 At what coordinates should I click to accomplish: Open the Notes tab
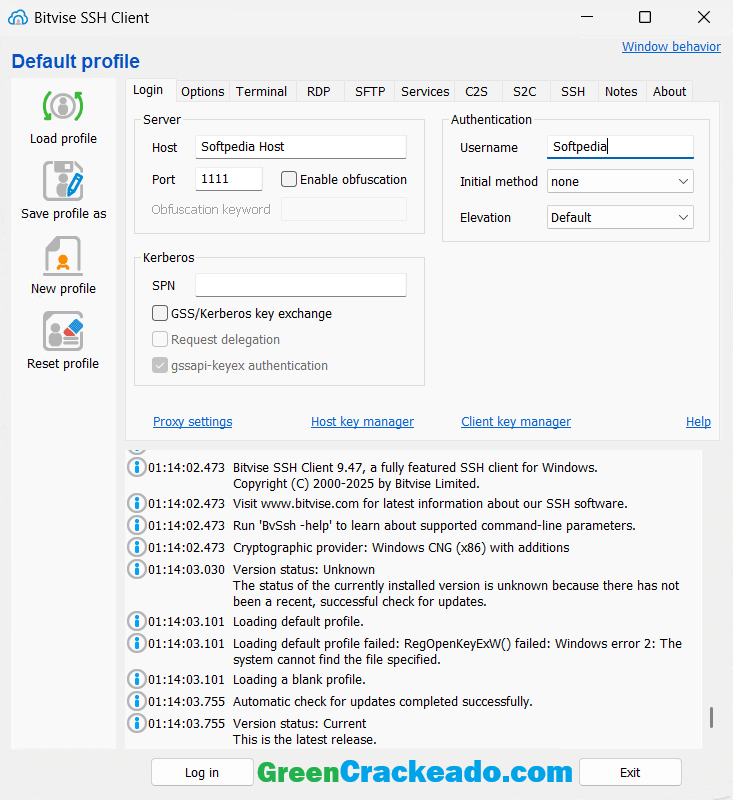[621, 91]
